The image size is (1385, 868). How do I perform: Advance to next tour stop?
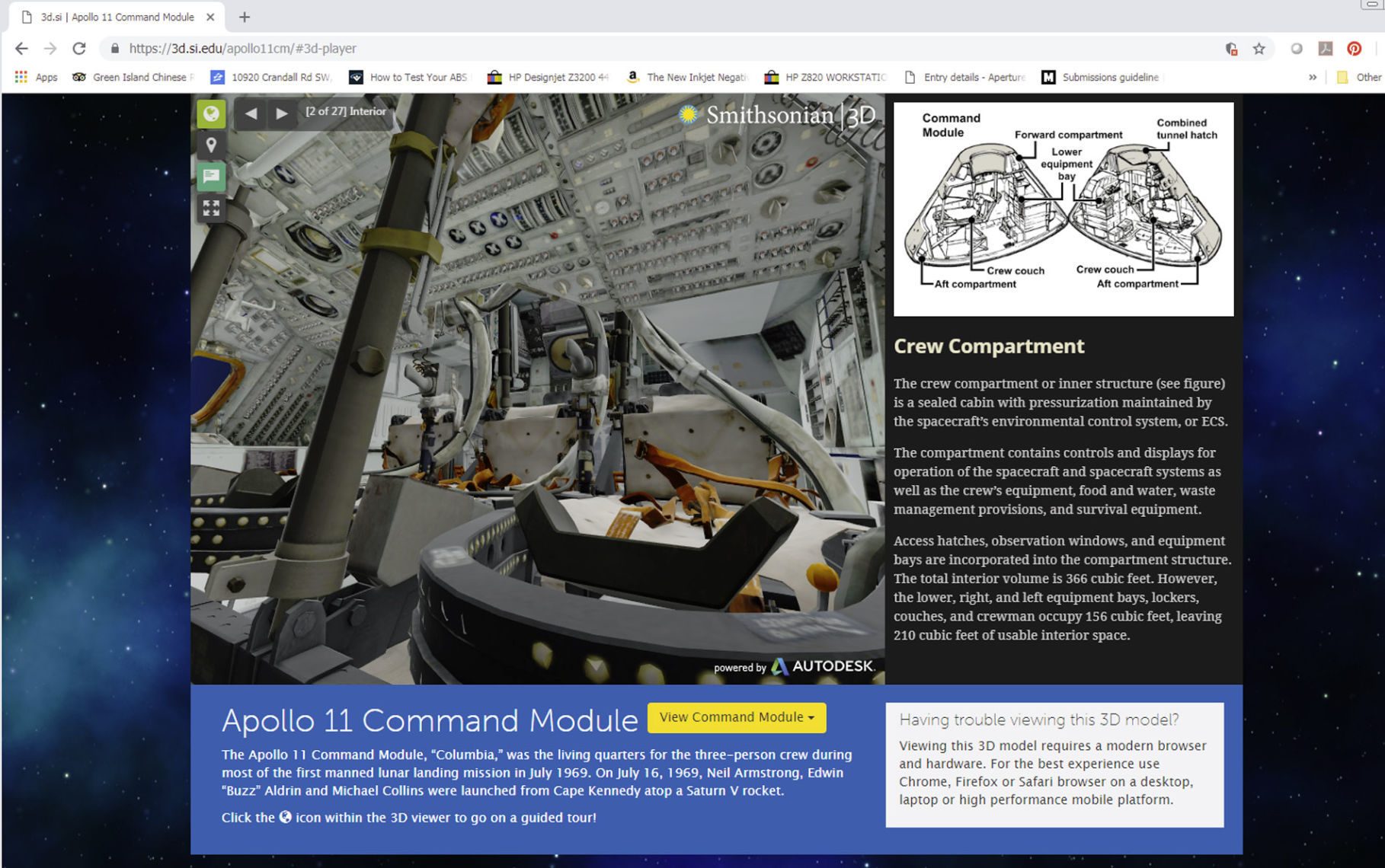(282, 113)
